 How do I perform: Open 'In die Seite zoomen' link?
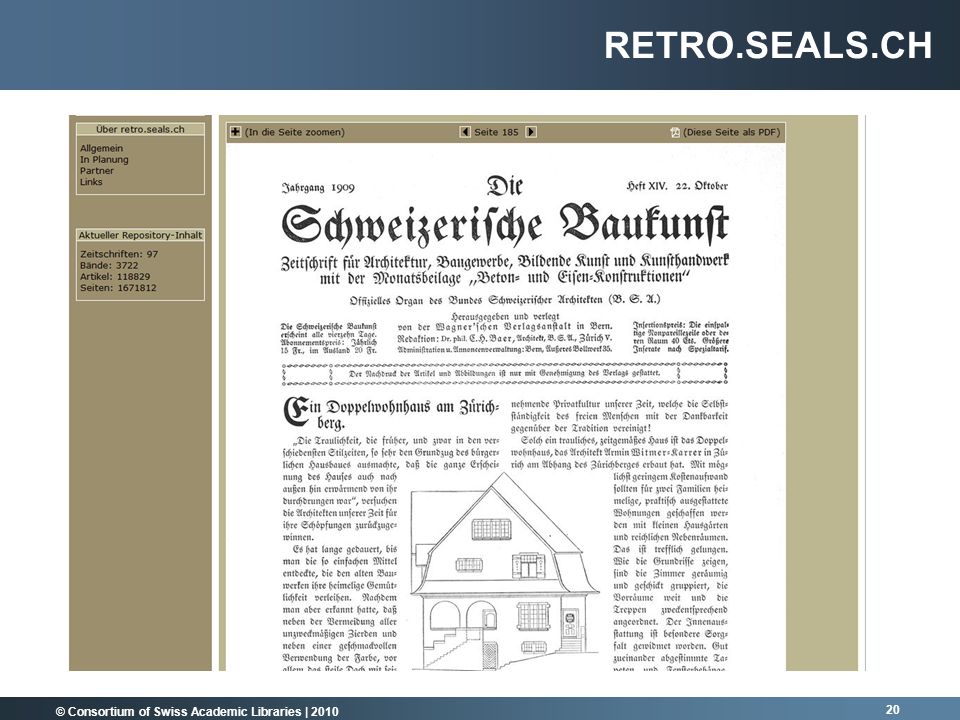coord(294,132)
